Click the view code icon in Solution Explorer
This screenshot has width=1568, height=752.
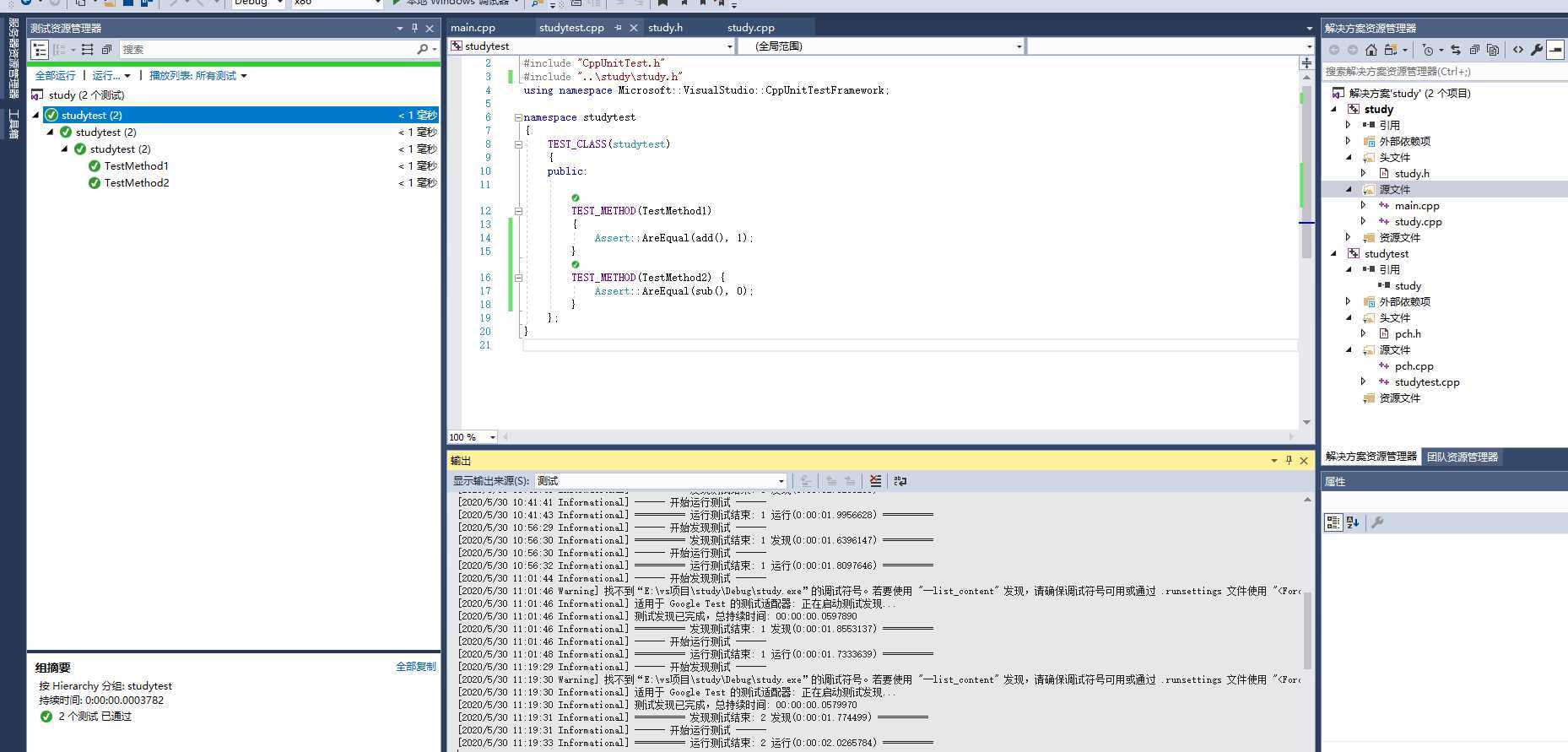pos(1518,50)
